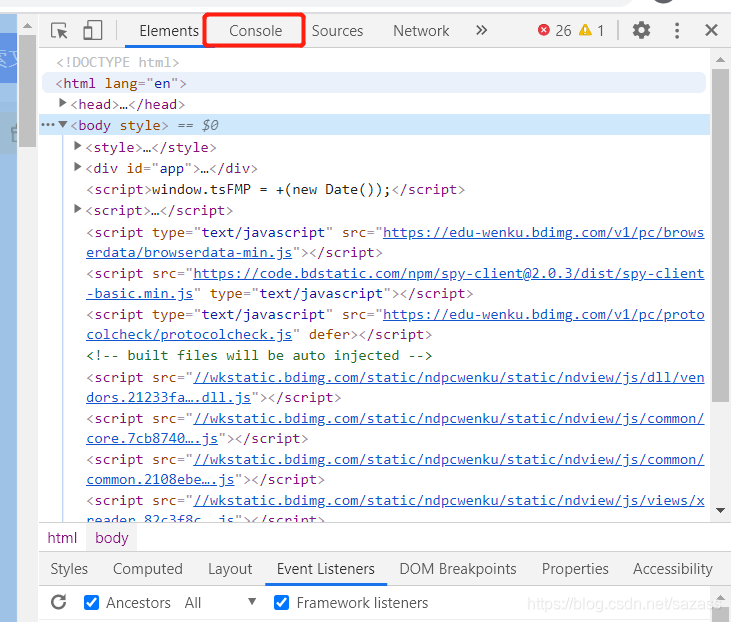731x622 pixels.
Task: Click the Elements panel vertical scrollbar thumb
Action: pyautogui.click(x=720, y=235)
